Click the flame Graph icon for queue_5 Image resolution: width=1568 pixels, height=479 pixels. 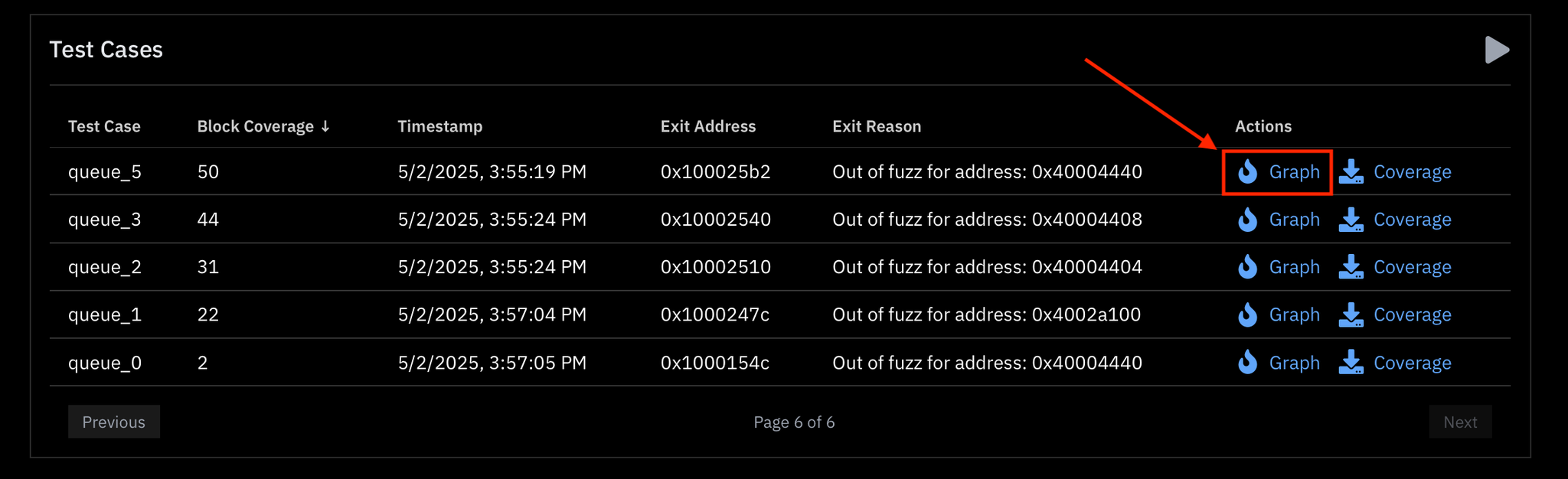[1248, 171]
